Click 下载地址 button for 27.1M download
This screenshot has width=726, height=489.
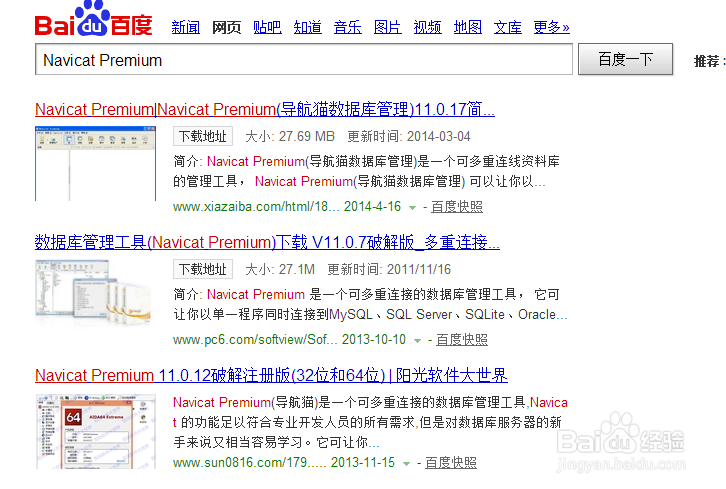(203, 270)
